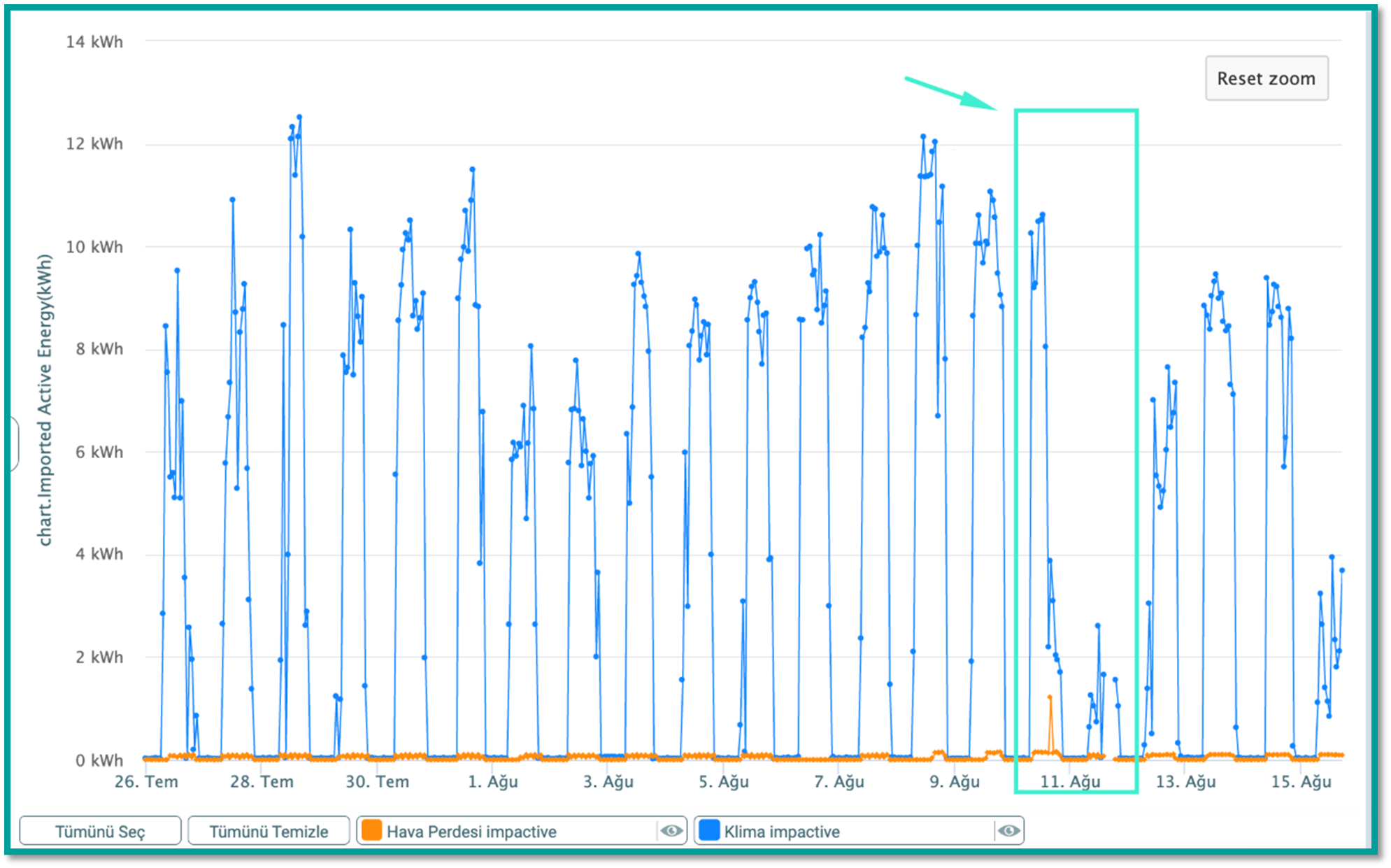Toggle Klima impactive eye icon

click(x=1008, y=831)
